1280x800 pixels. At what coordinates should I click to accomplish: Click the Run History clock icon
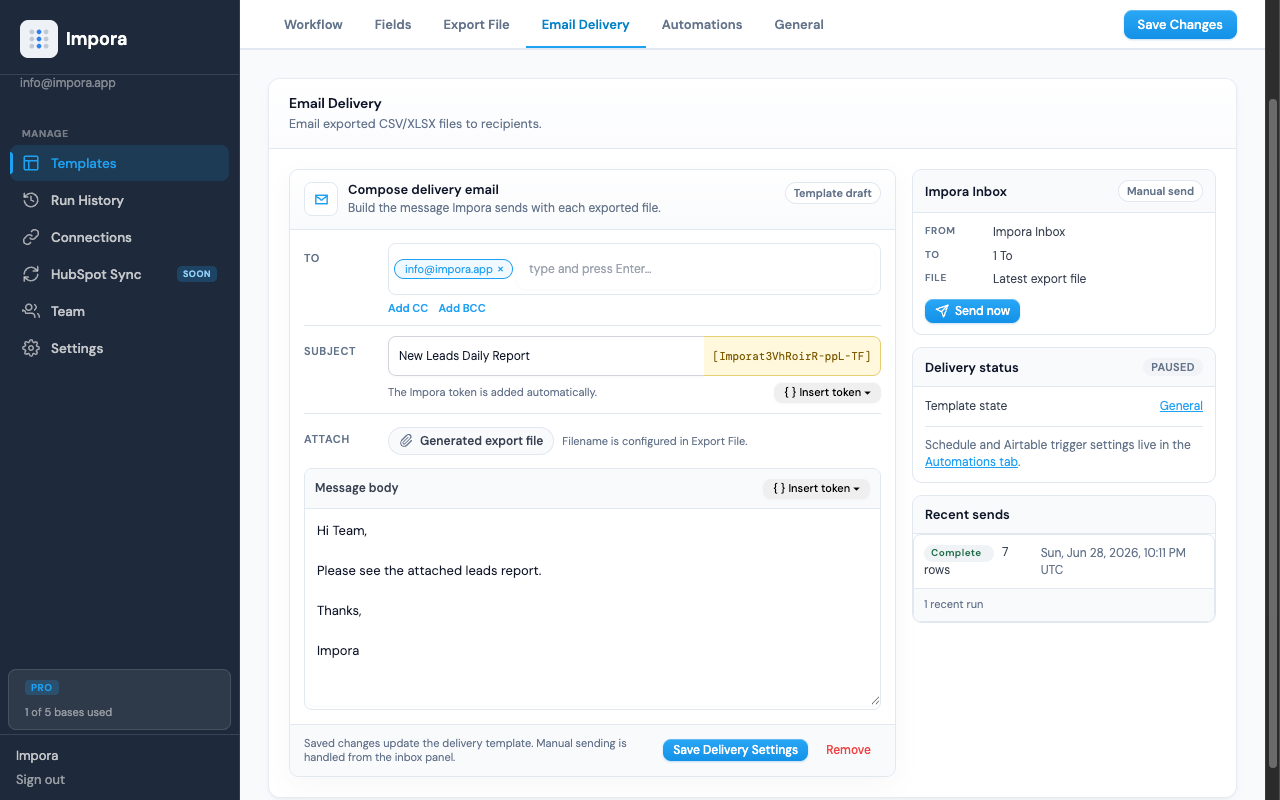(x=31, y=200)
